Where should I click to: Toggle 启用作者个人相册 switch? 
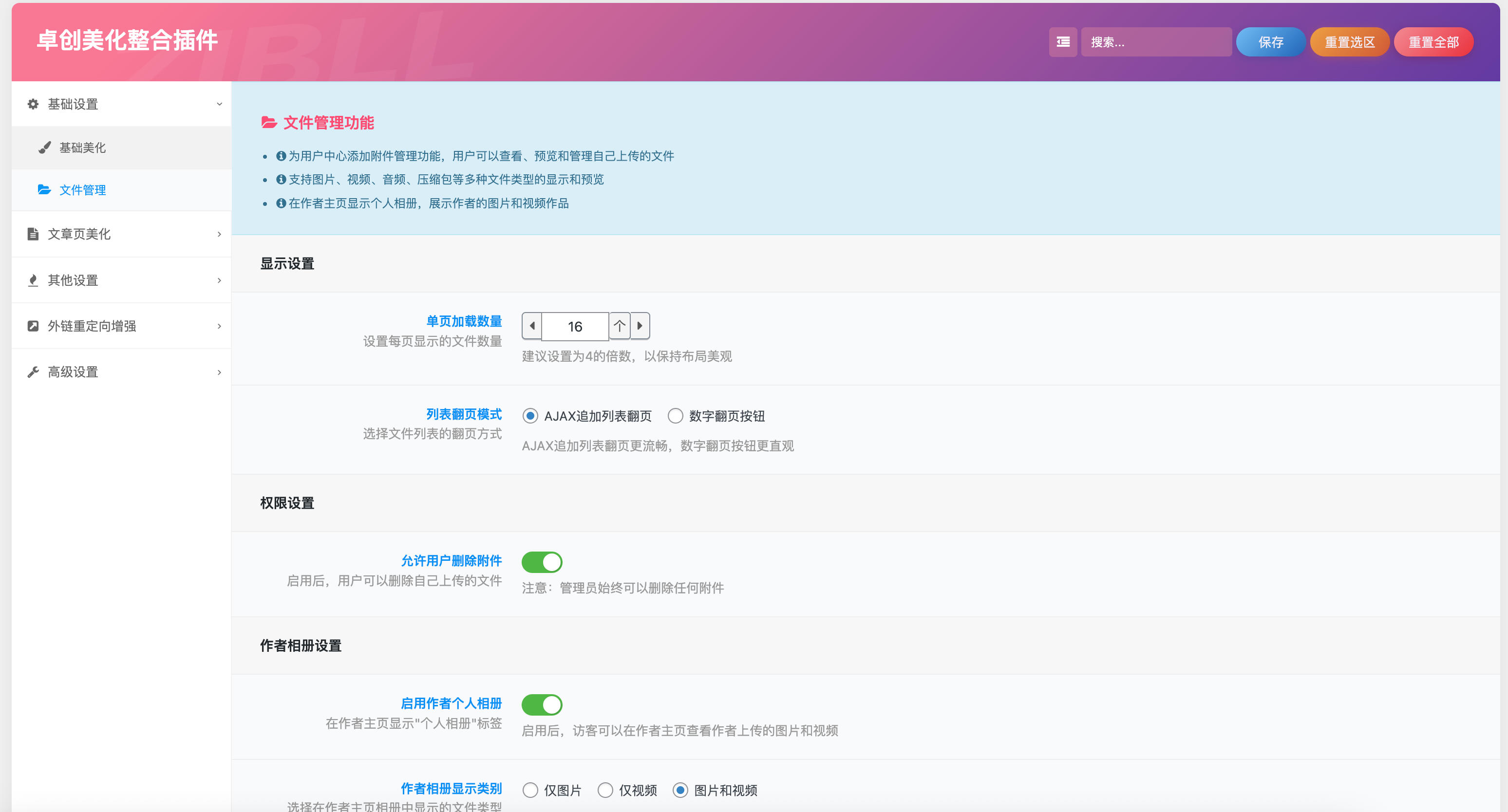[542, 704]
